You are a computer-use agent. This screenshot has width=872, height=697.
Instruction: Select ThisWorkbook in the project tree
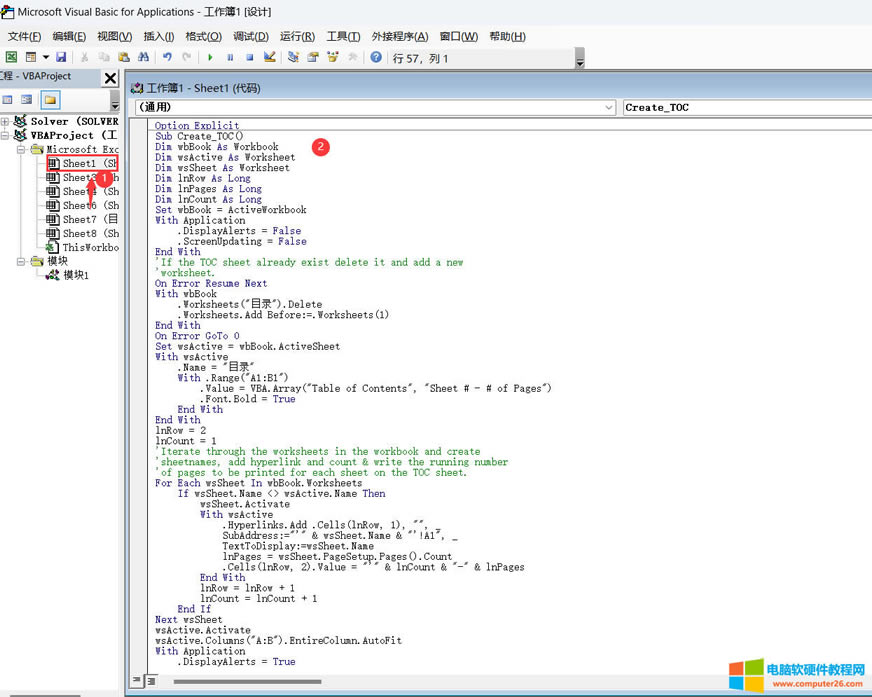tap(90, 247)
